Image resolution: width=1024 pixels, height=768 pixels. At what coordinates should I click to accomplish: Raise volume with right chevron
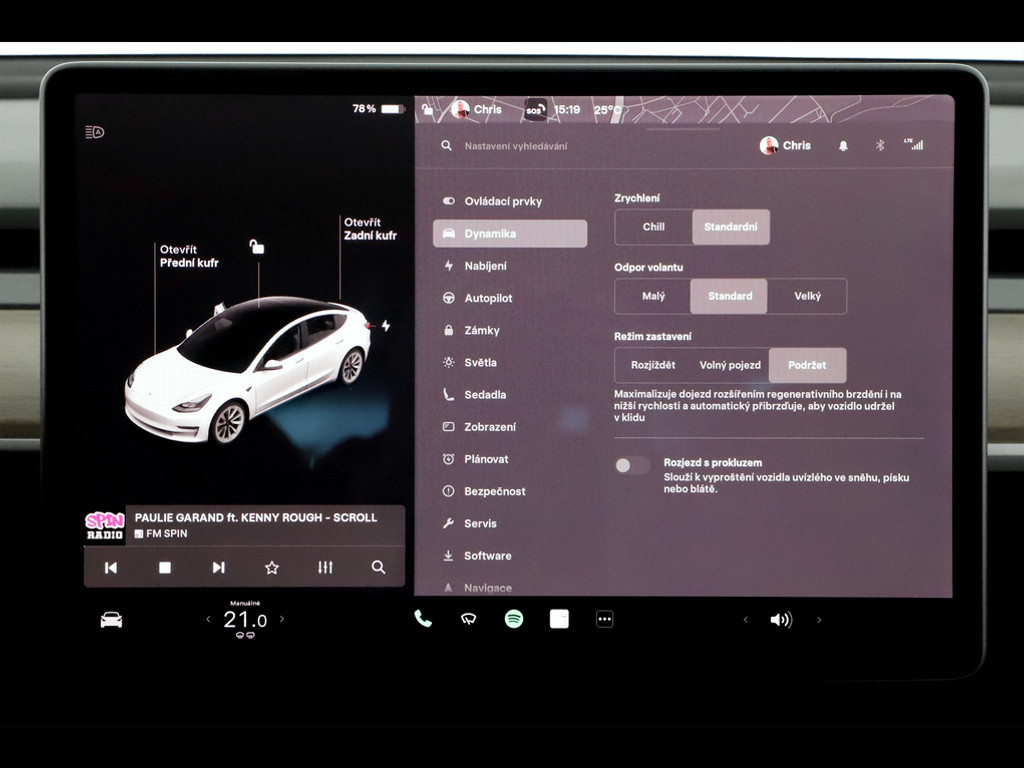[819, 620]
